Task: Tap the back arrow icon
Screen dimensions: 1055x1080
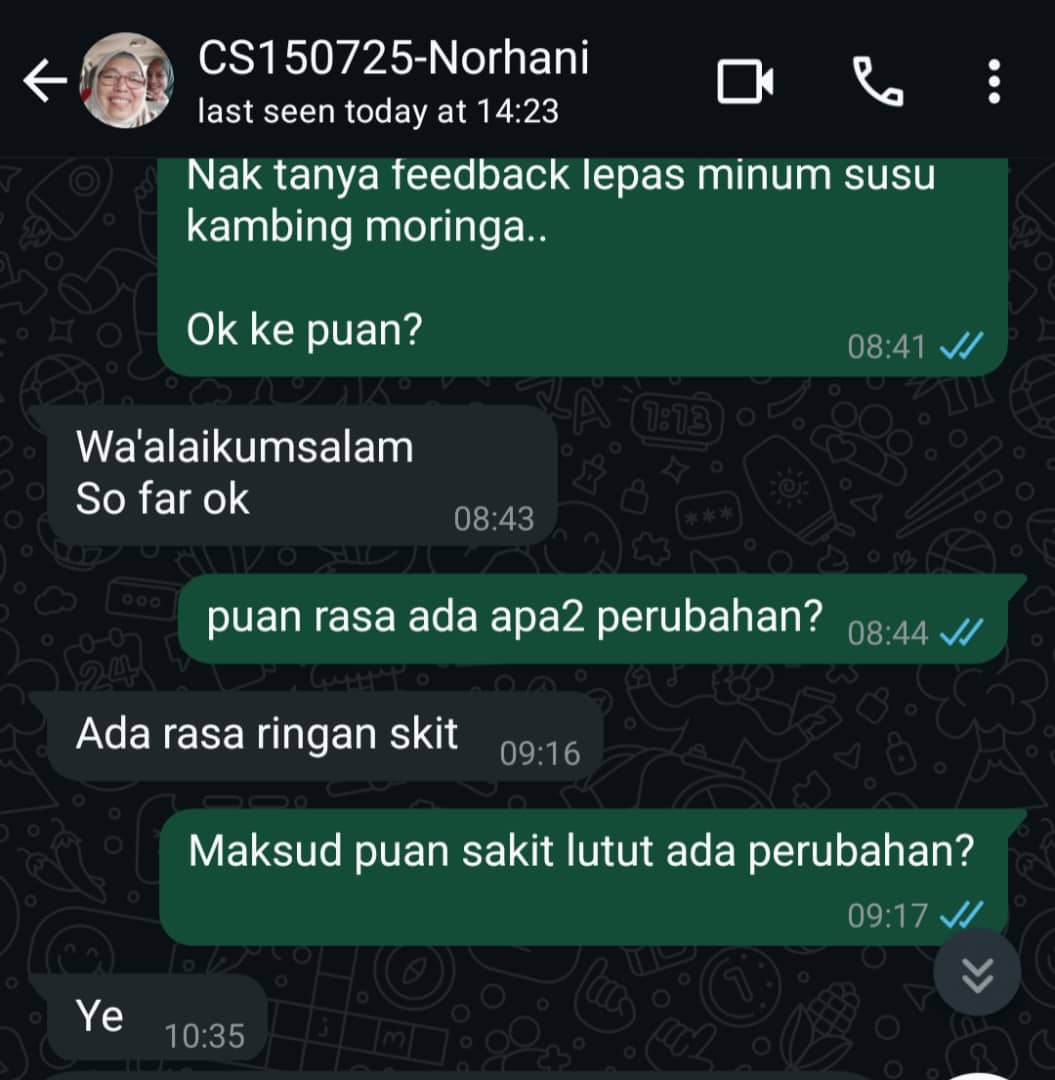Action: (45, 81)
